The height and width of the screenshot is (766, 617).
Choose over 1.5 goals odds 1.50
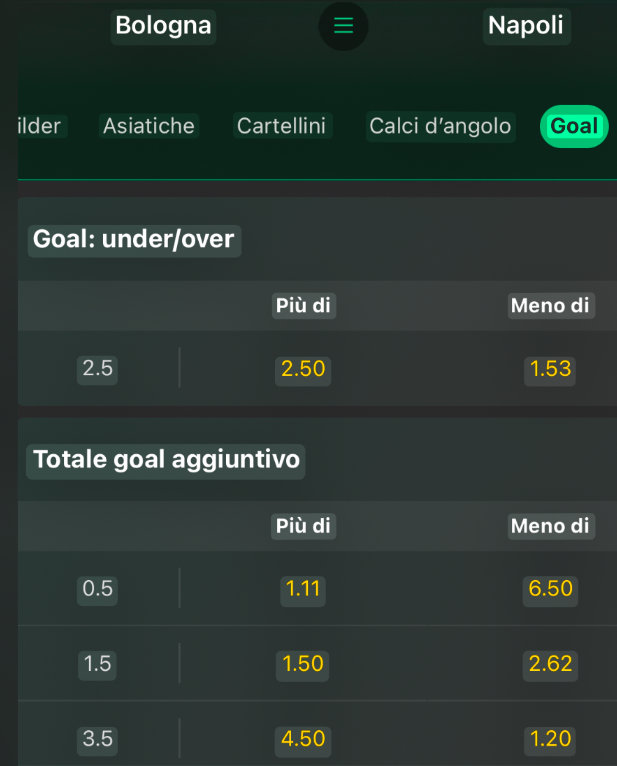pos(303,664)
